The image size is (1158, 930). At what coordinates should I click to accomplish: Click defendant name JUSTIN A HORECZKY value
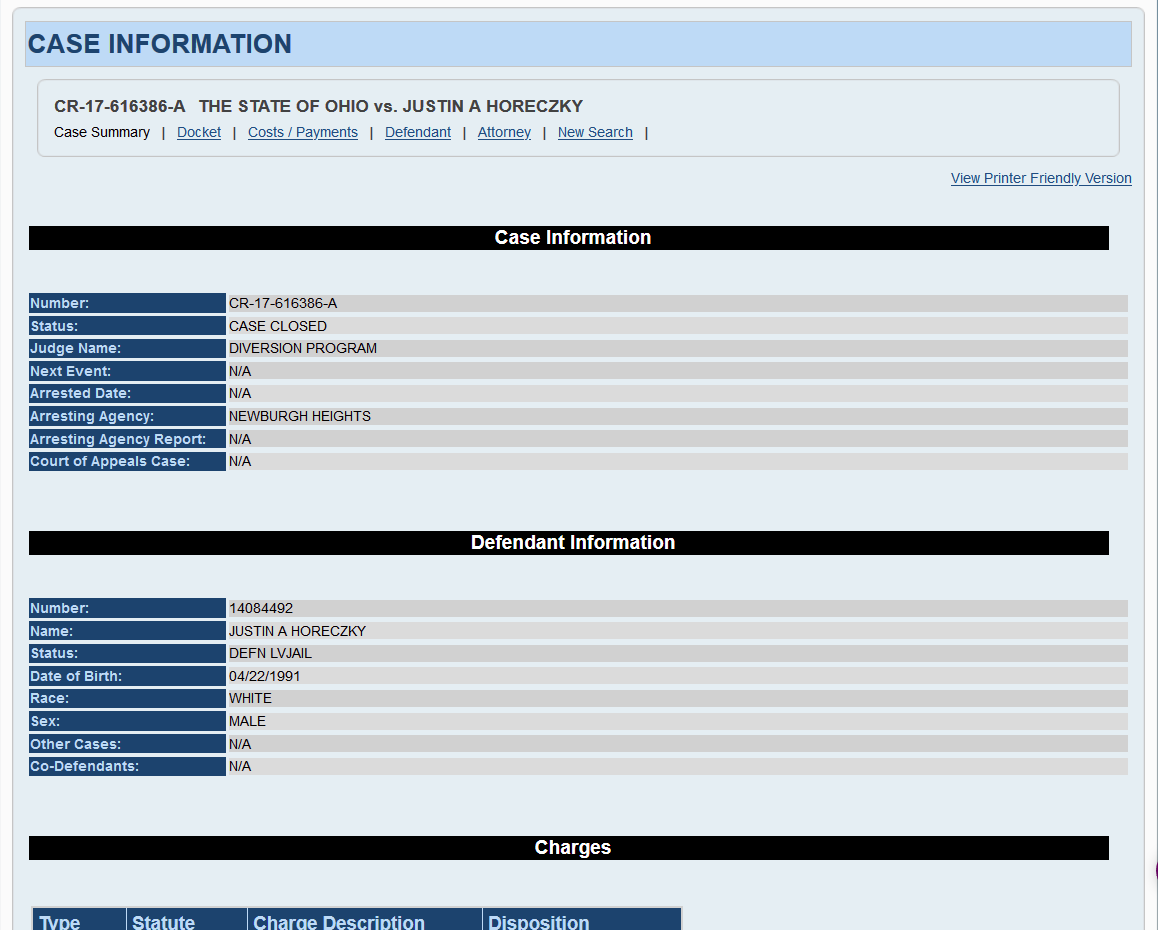(298, 632)
